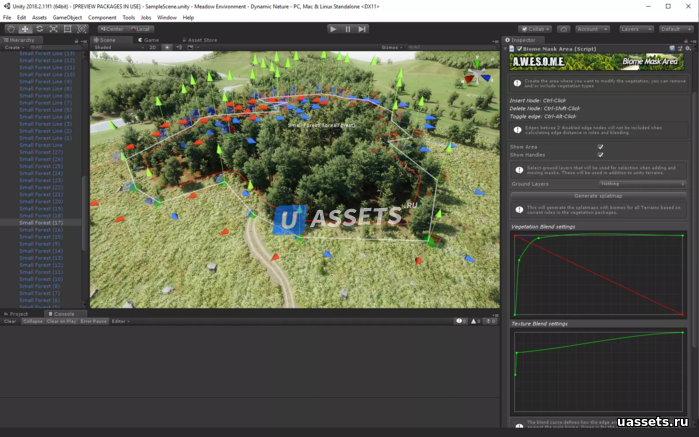Click the Generate splatmap button
699x437 pixels.
coord(598,196)
